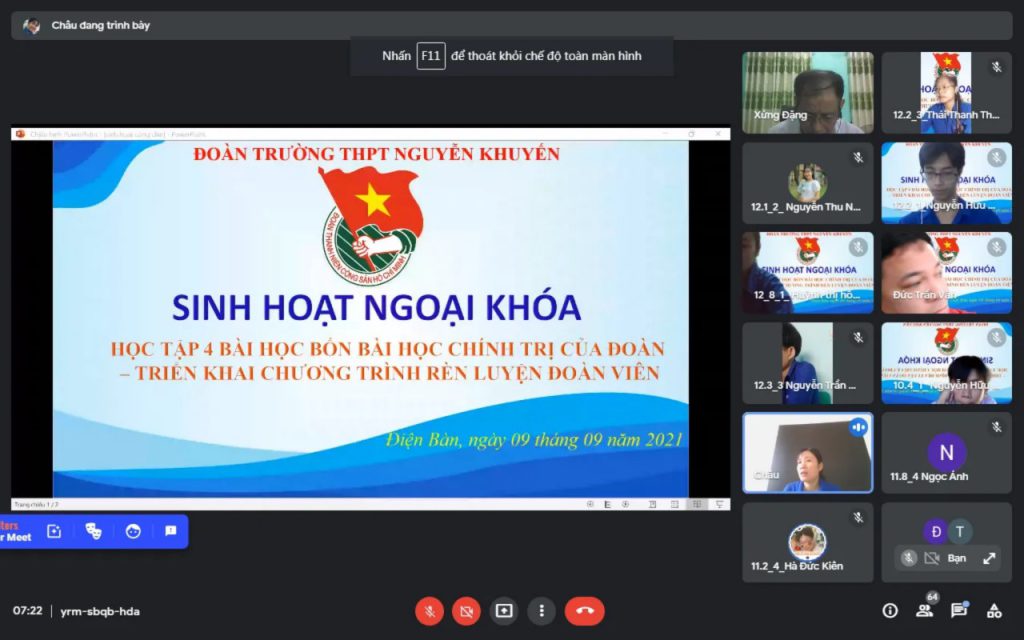Click the slide heading ĐOÀN TRƯỜNG THPT NGUYỄN KHUYẾN

[377, 154]
